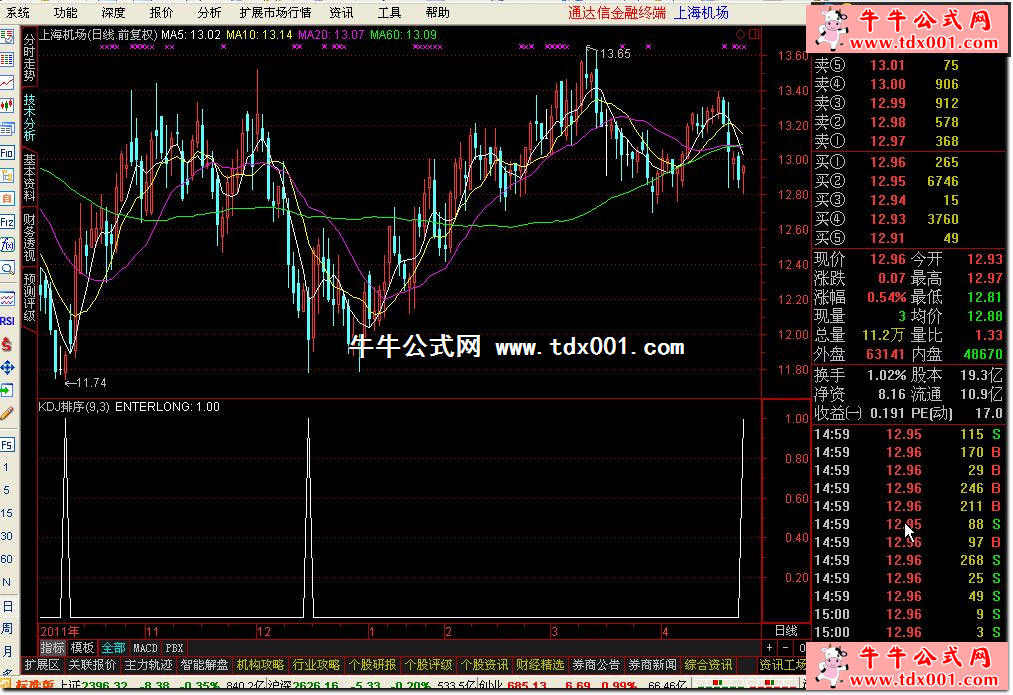The width and height of the screenshot is (1013, 695).
Task: Open the 分析 menu
Action: pyautogui.click(x=209, y=13)
